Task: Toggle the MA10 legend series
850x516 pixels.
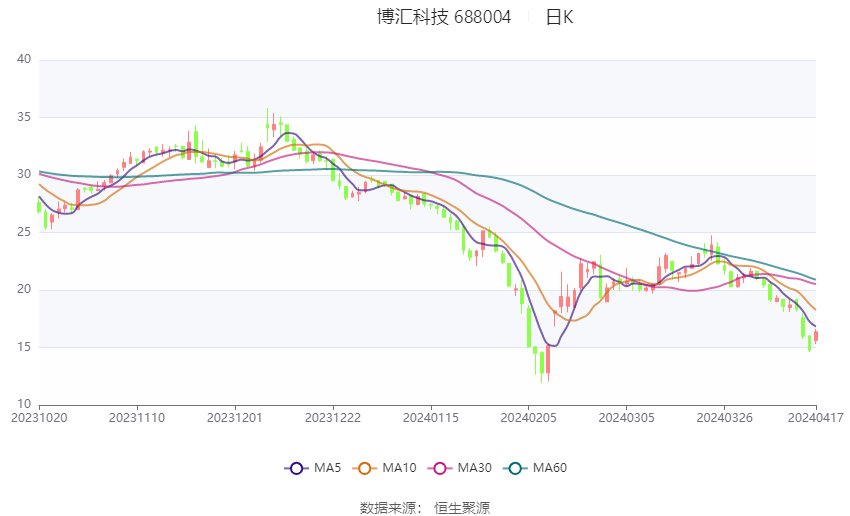Action: (384, 468)
